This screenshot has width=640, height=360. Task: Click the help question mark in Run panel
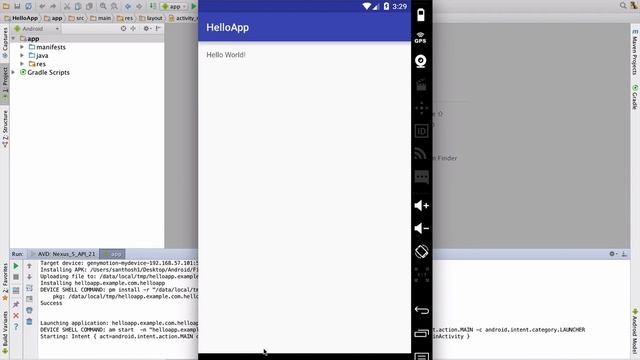(16, 327)
